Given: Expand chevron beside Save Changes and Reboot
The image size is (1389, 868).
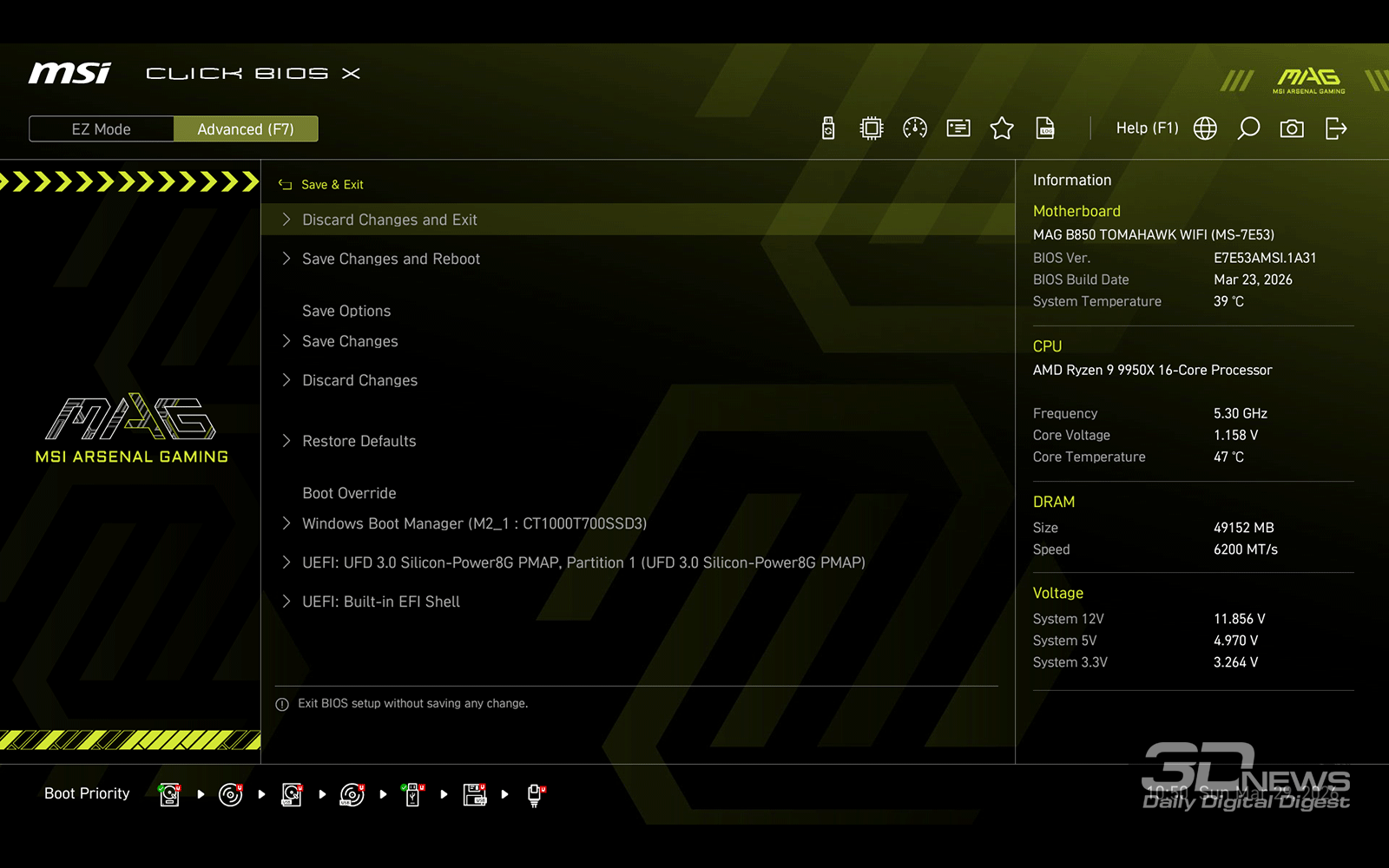Looking at the screenshot, I should [x=286, y=259].
